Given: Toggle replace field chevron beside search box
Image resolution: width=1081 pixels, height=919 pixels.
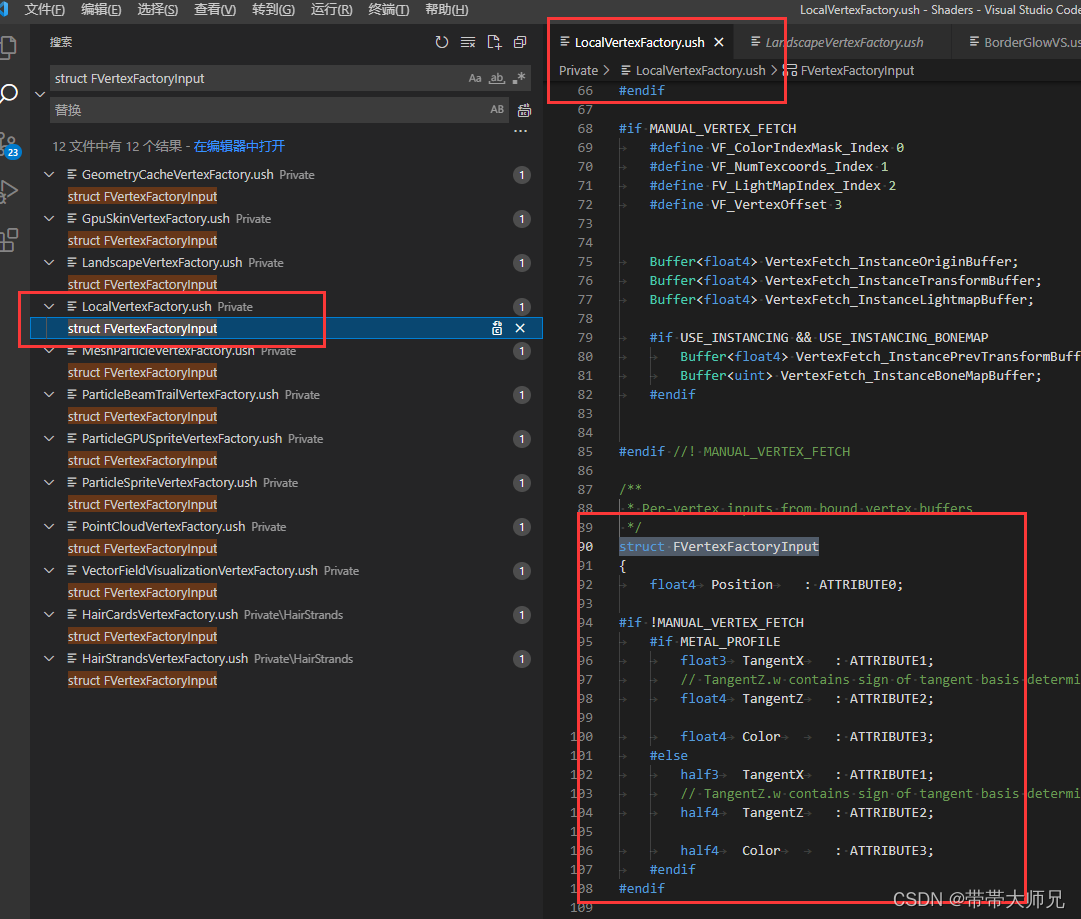Looking at the screenshot, I should pos(40,94).
